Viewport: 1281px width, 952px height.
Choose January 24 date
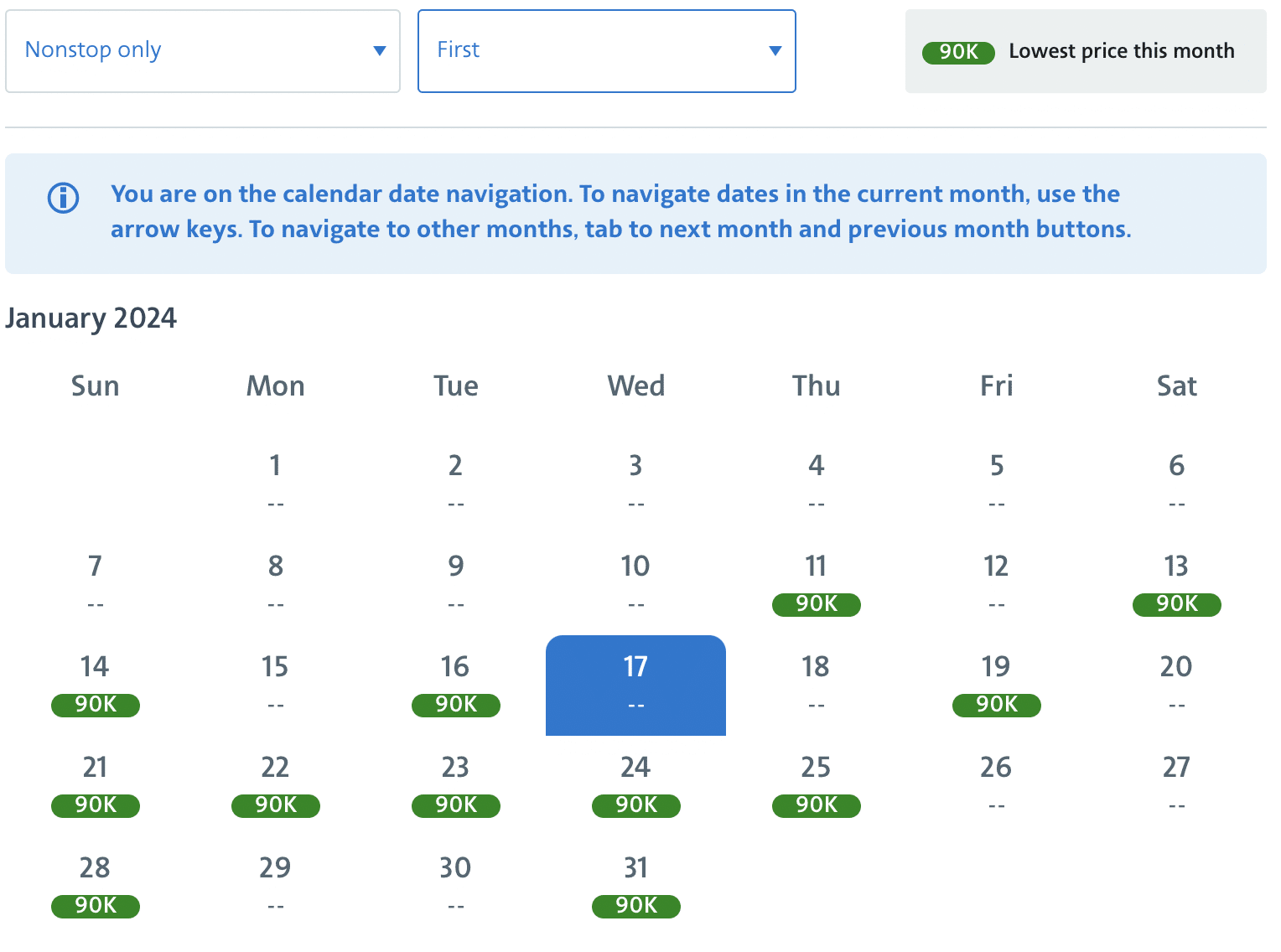635,786
